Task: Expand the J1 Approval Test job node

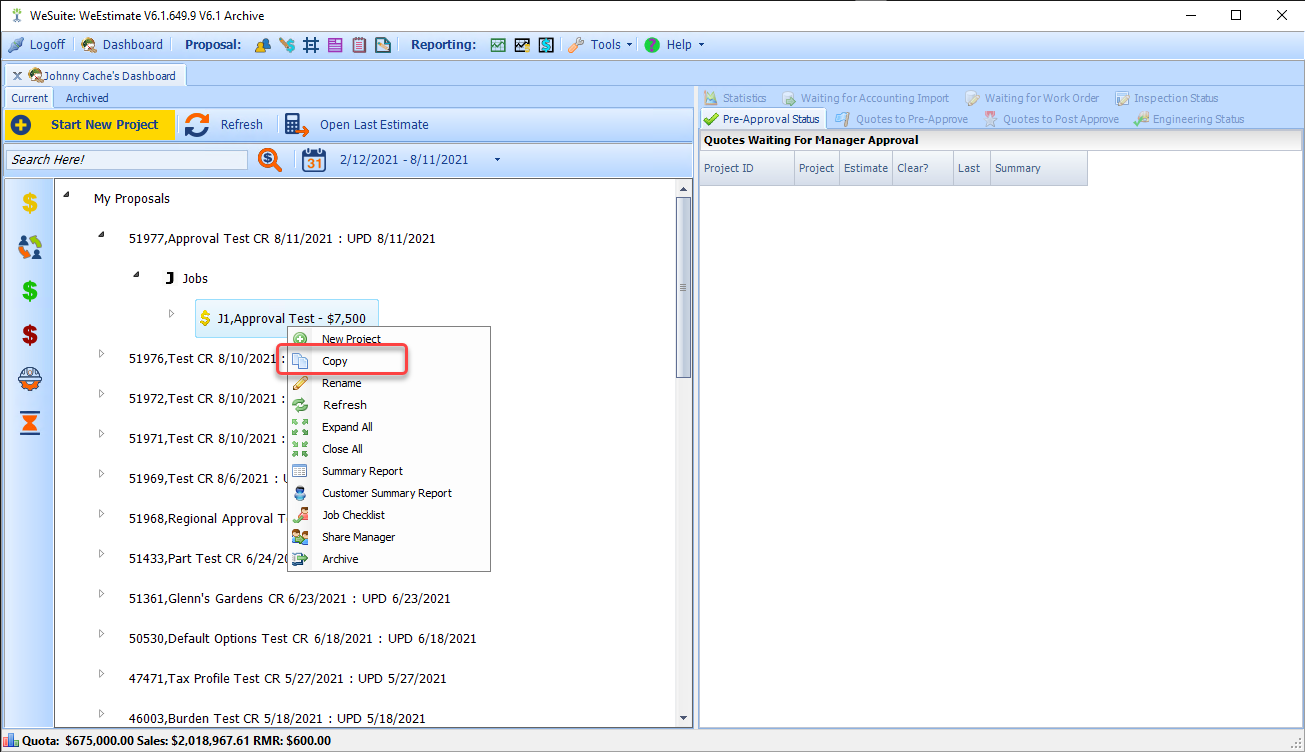Action: tap(171, 314)
